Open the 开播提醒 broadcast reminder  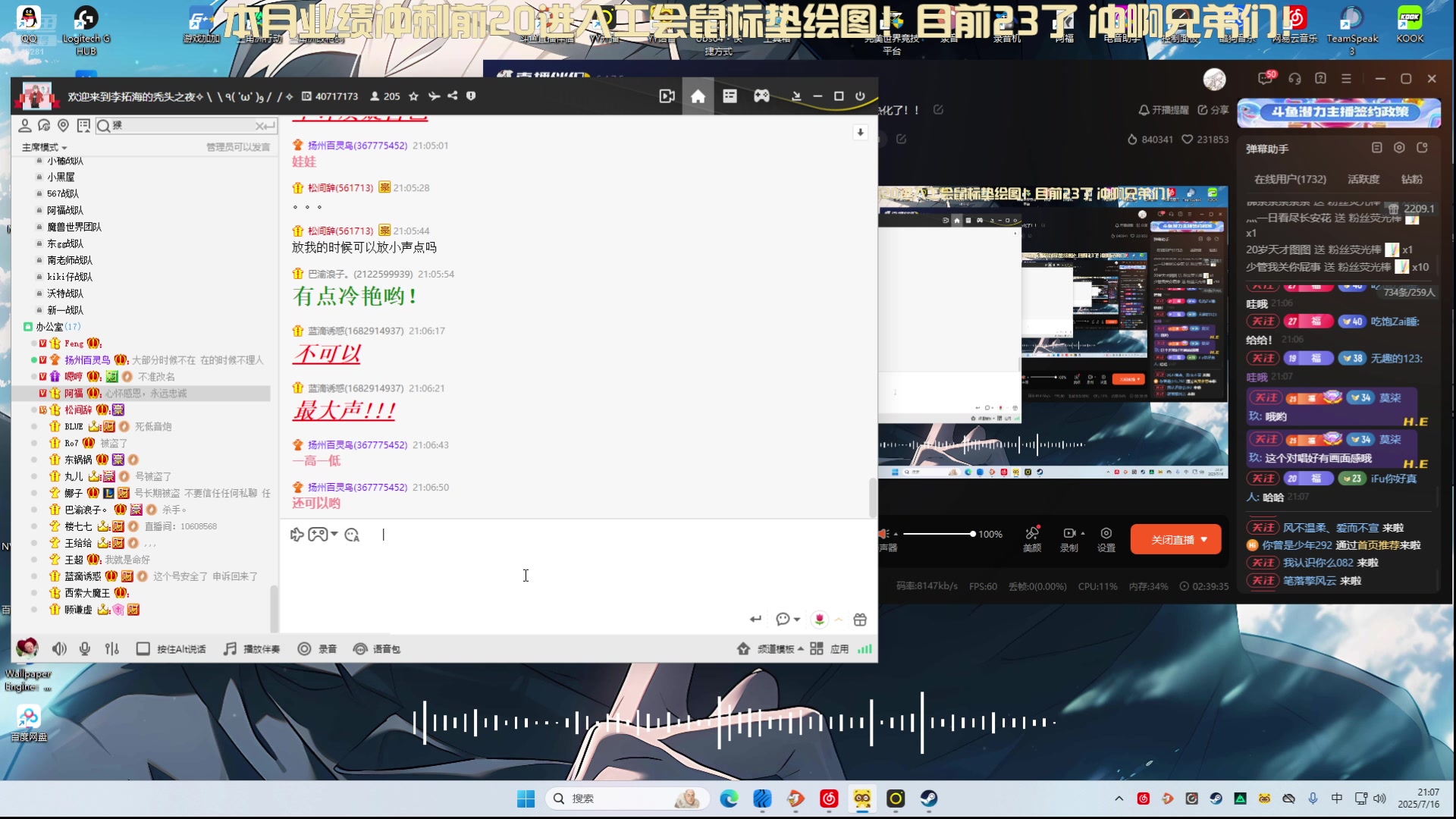(x=1163, y=110)
